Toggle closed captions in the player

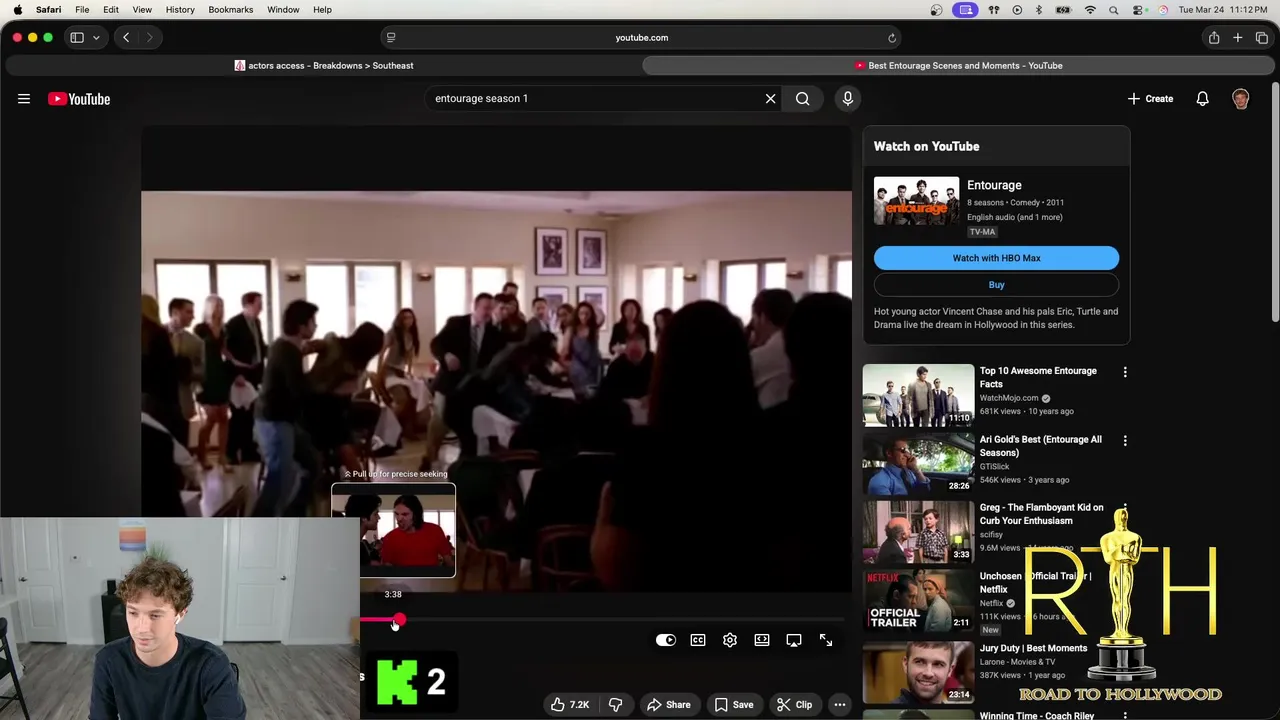698,640
